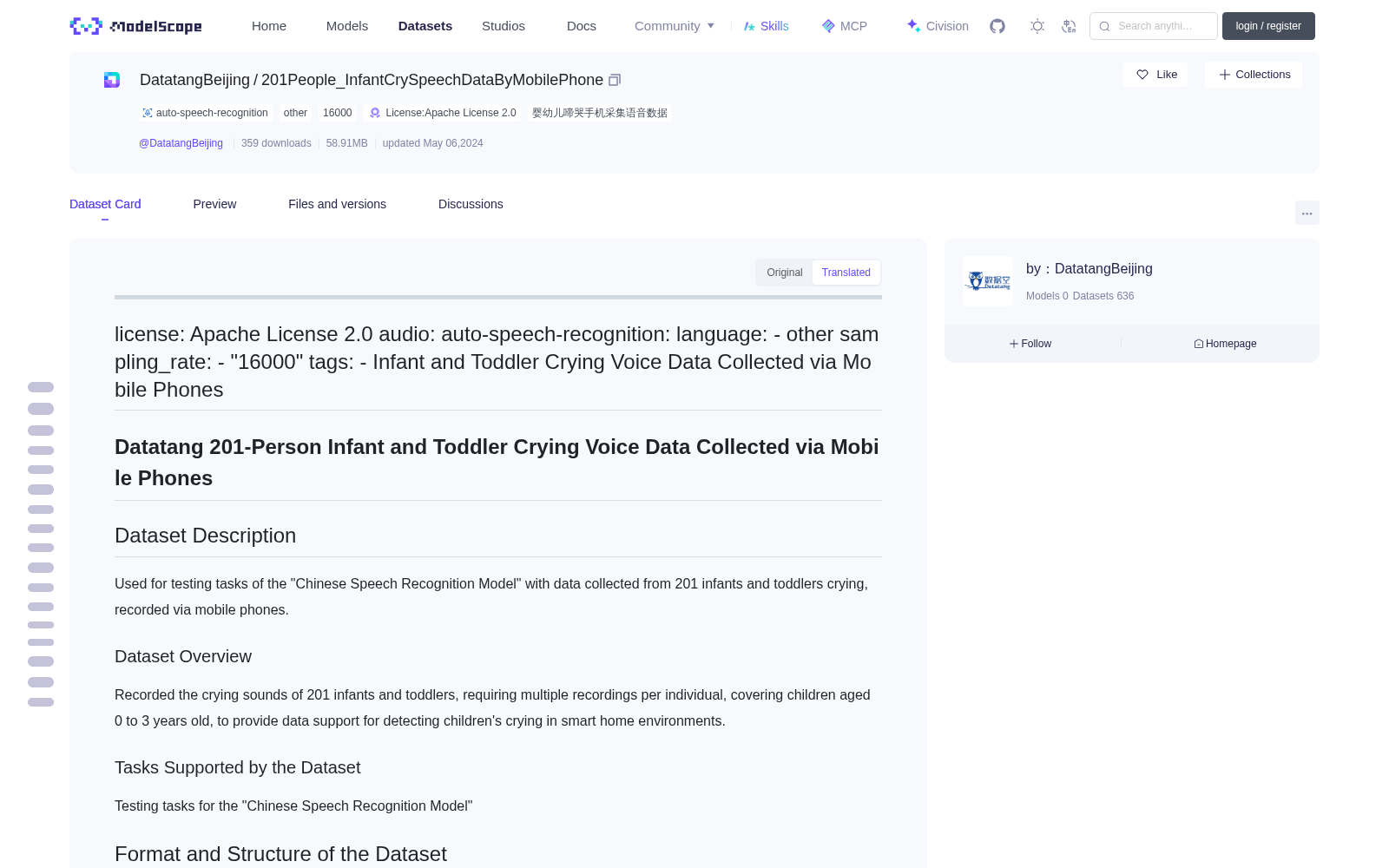The image size is (1389, 868).
Task: Open DatatangBeijing Homepage link
Action: 1225,344
